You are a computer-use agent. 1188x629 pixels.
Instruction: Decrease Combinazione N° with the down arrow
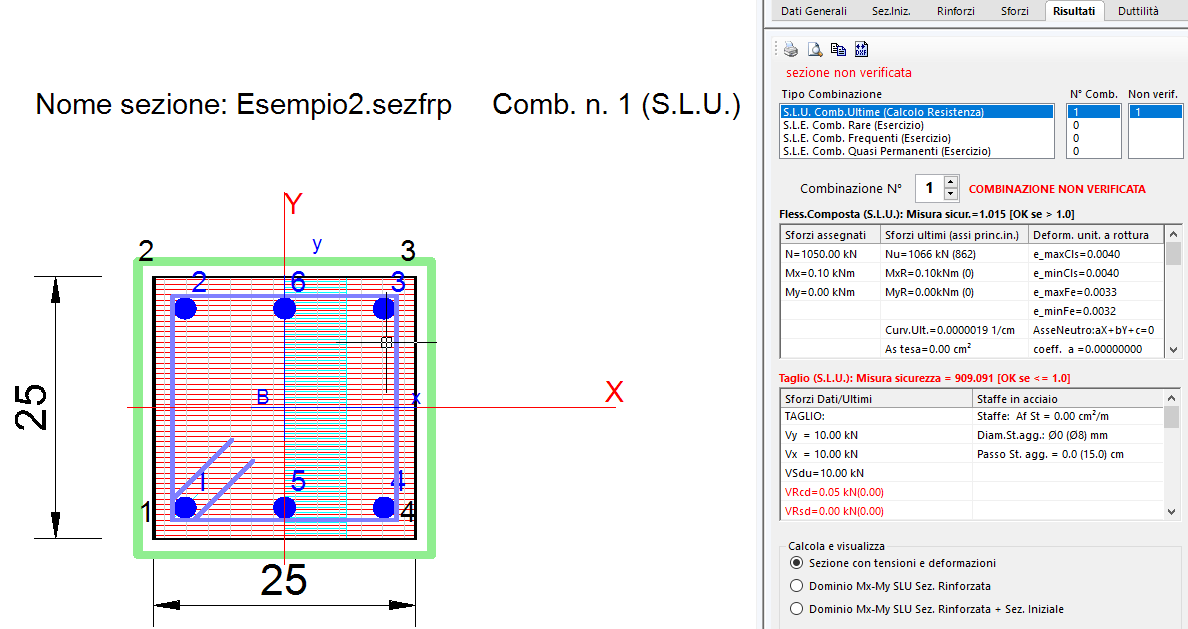pos(951,194)
